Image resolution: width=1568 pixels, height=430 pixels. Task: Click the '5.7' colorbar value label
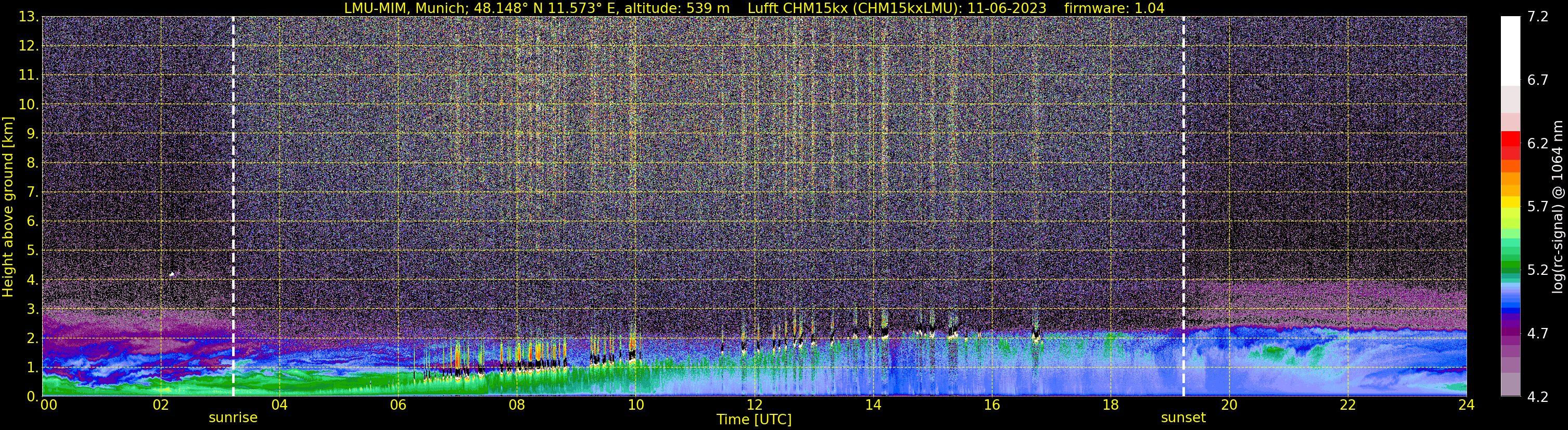coord(1538,207)
